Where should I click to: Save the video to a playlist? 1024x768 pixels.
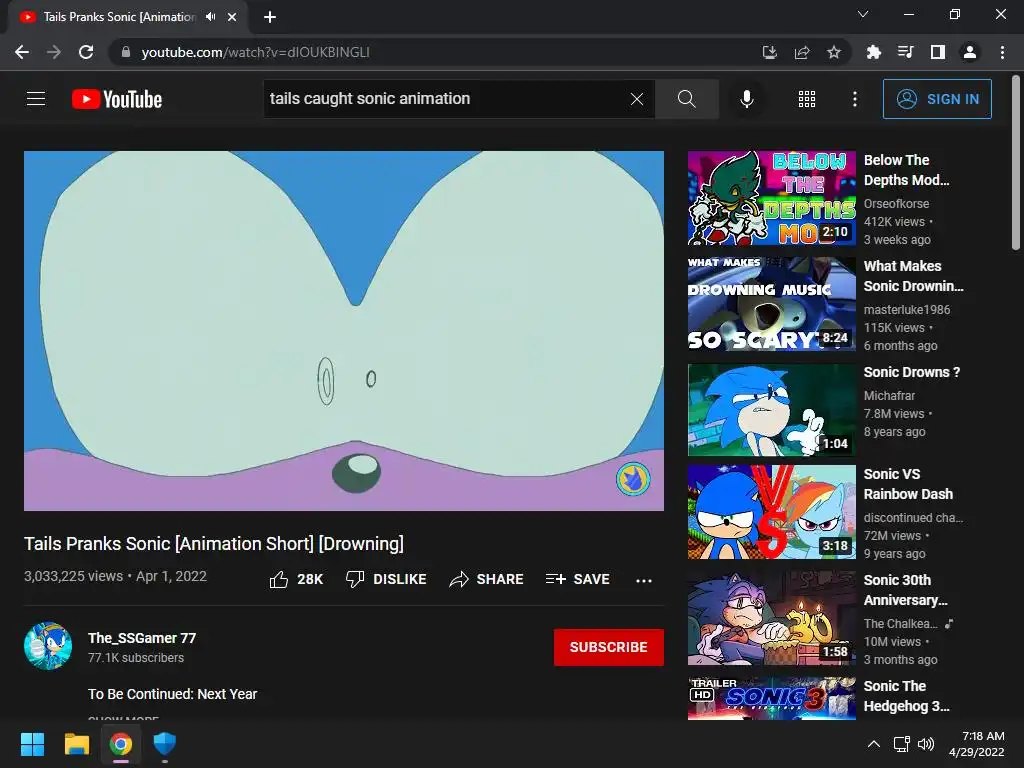point(577,579)
